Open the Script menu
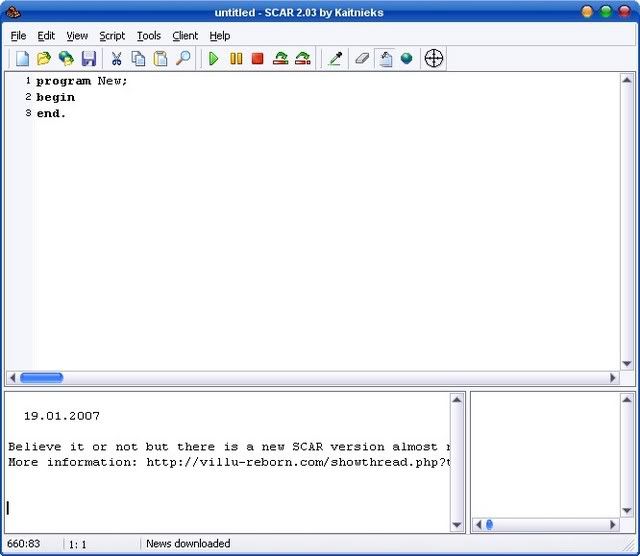640x556 pixels. (112, 36)
